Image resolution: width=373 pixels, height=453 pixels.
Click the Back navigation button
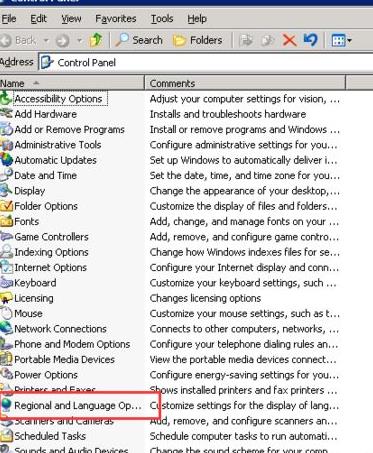(x=19, y=41)
